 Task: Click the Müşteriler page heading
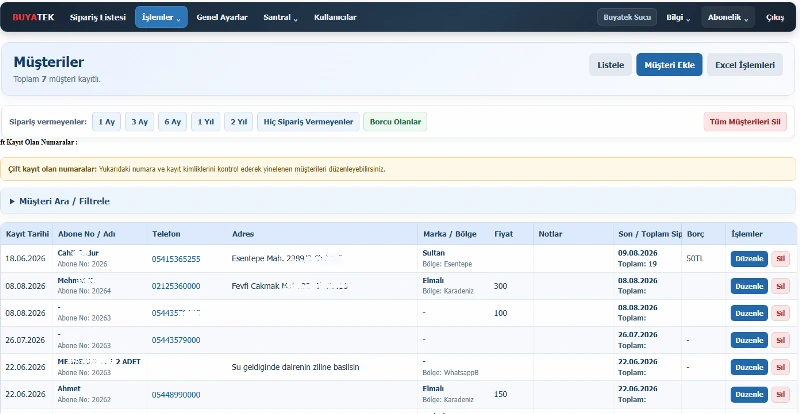tap(48, 62)
